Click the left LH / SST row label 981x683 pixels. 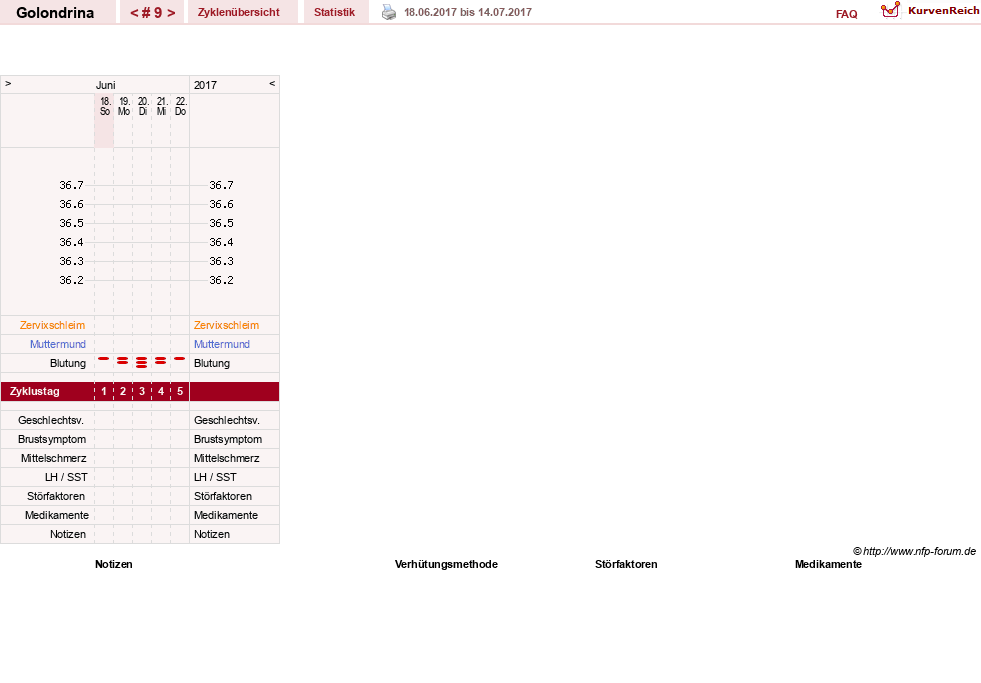point(66,477)
